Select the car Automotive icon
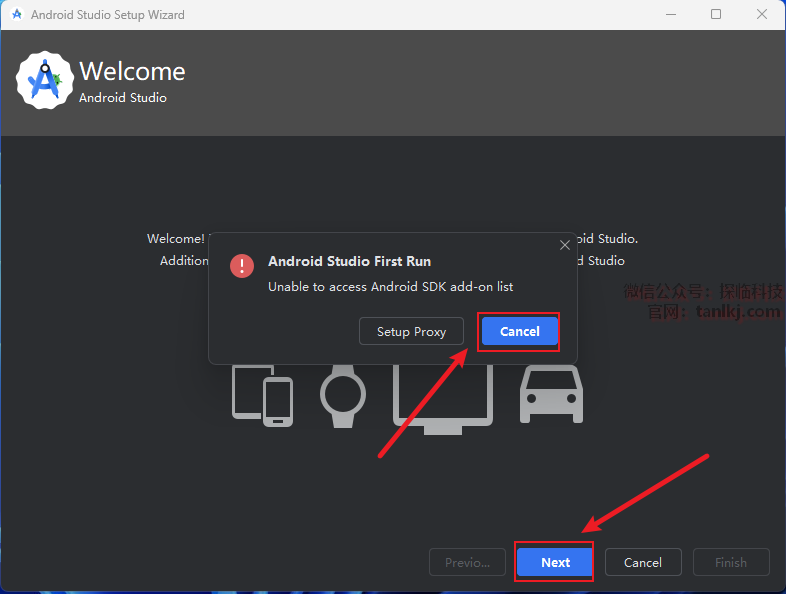The image size is (786, 594). pos(551,394)
